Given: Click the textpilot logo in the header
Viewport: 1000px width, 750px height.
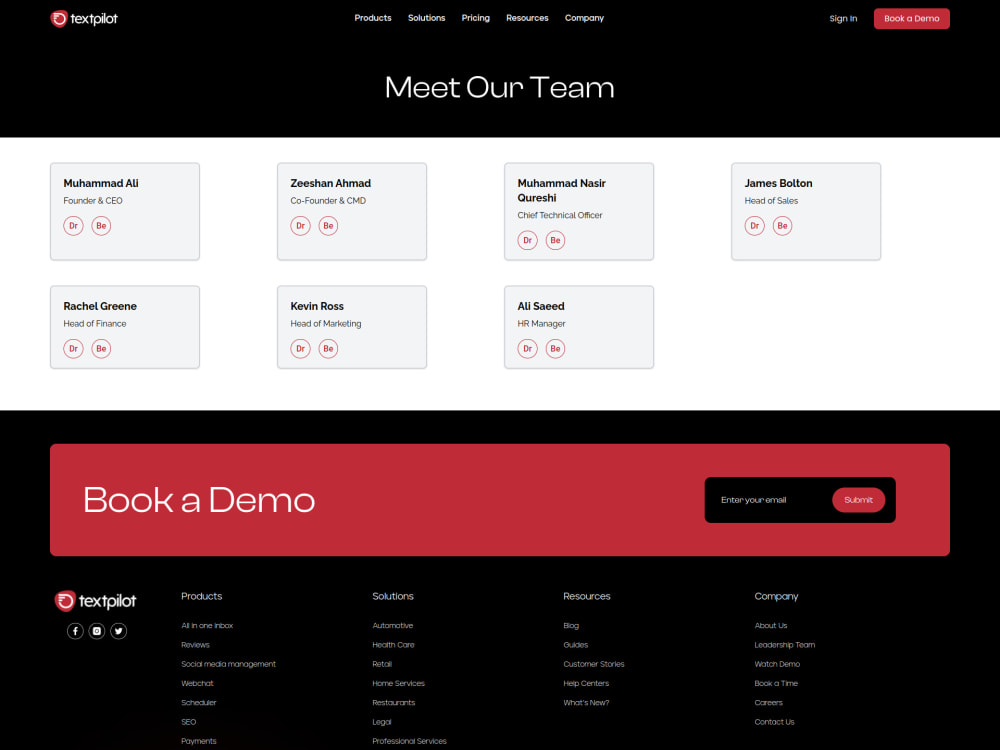Looking at the screenshot, I should (84, 18).
